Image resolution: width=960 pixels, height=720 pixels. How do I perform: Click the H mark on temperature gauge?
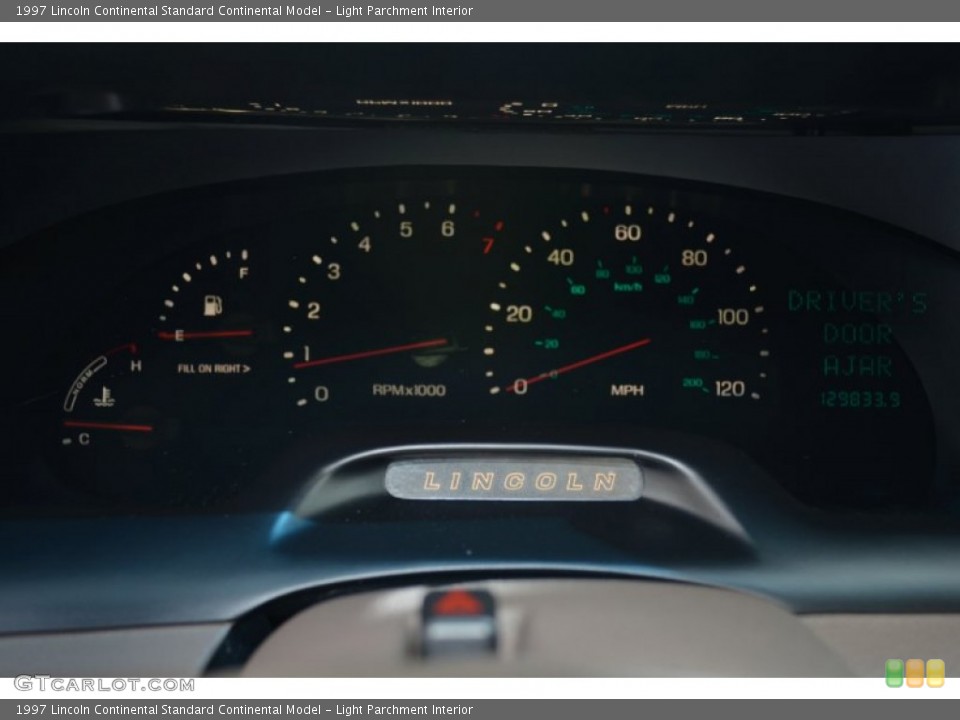coord(136,366)
